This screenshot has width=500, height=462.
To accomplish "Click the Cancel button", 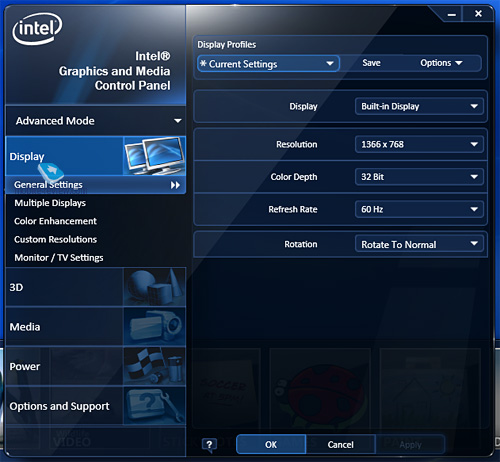I will pyautogui.click(x=340, y=445).
